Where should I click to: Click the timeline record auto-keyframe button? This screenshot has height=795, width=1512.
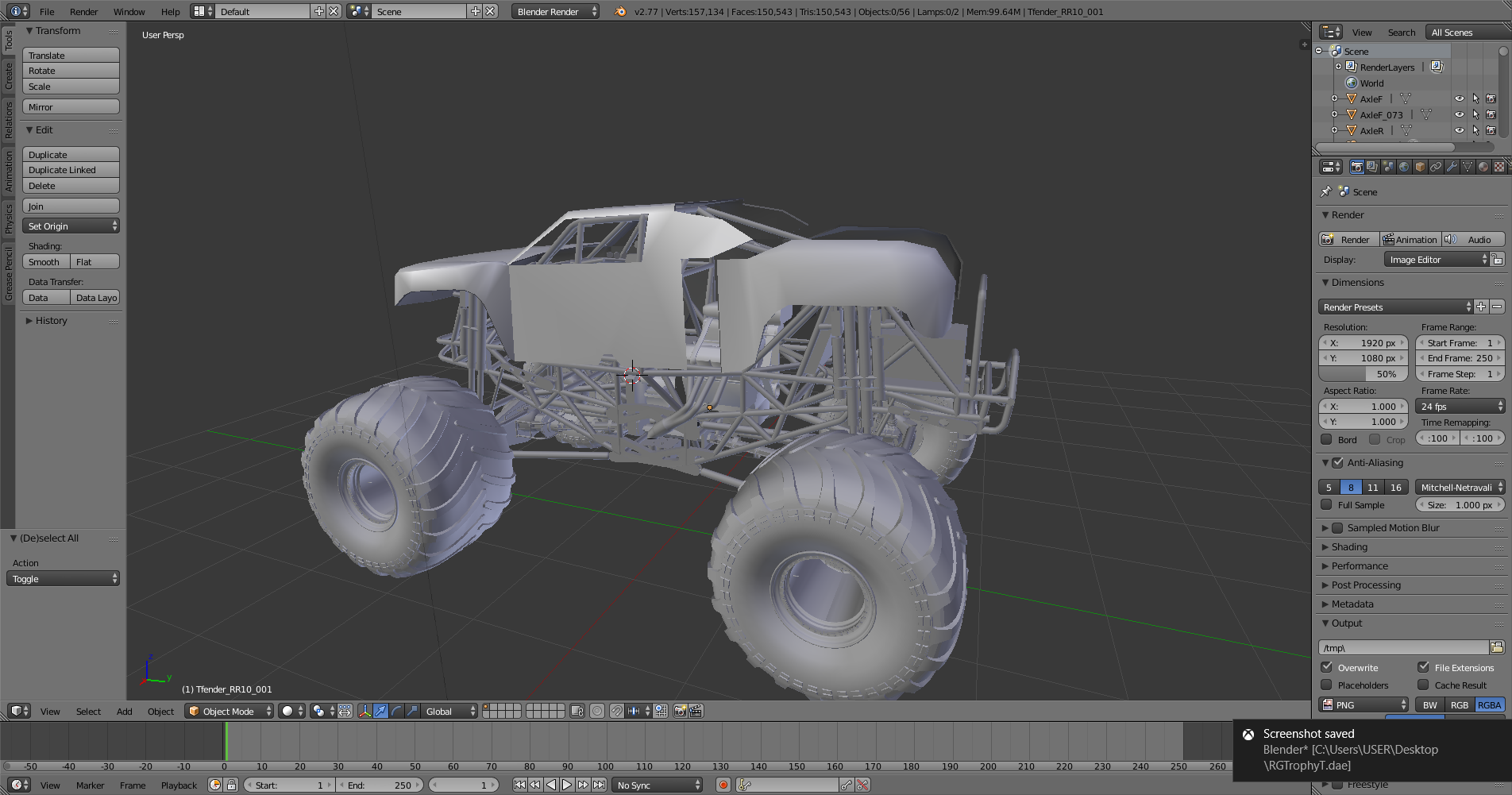(723, 785)
